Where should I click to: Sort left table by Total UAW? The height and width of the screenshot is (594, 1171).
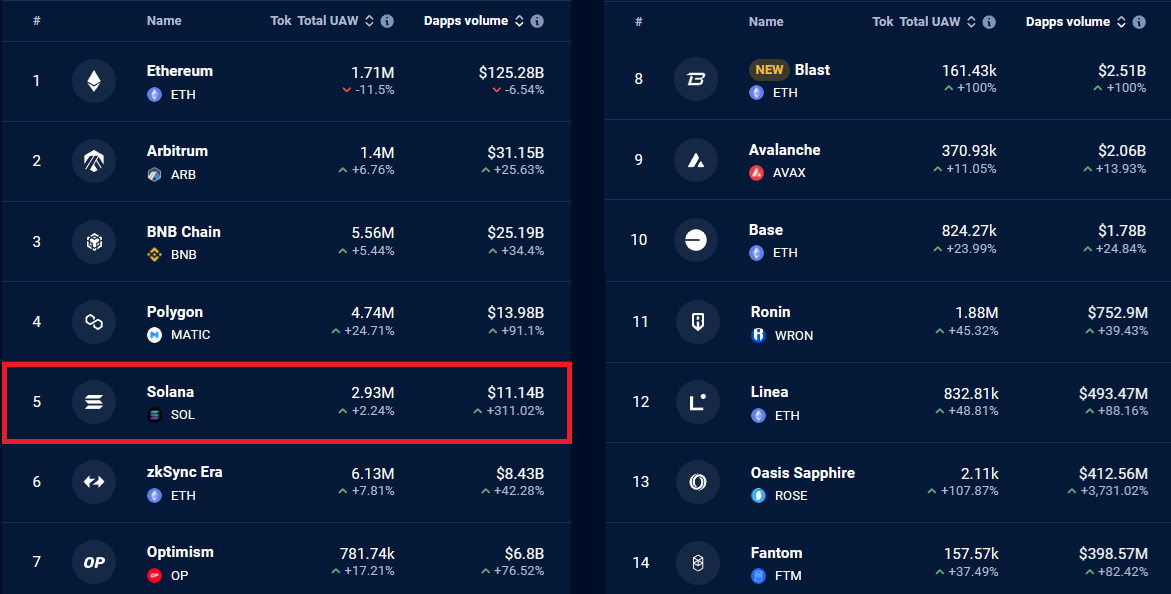(x=369, y=21)
